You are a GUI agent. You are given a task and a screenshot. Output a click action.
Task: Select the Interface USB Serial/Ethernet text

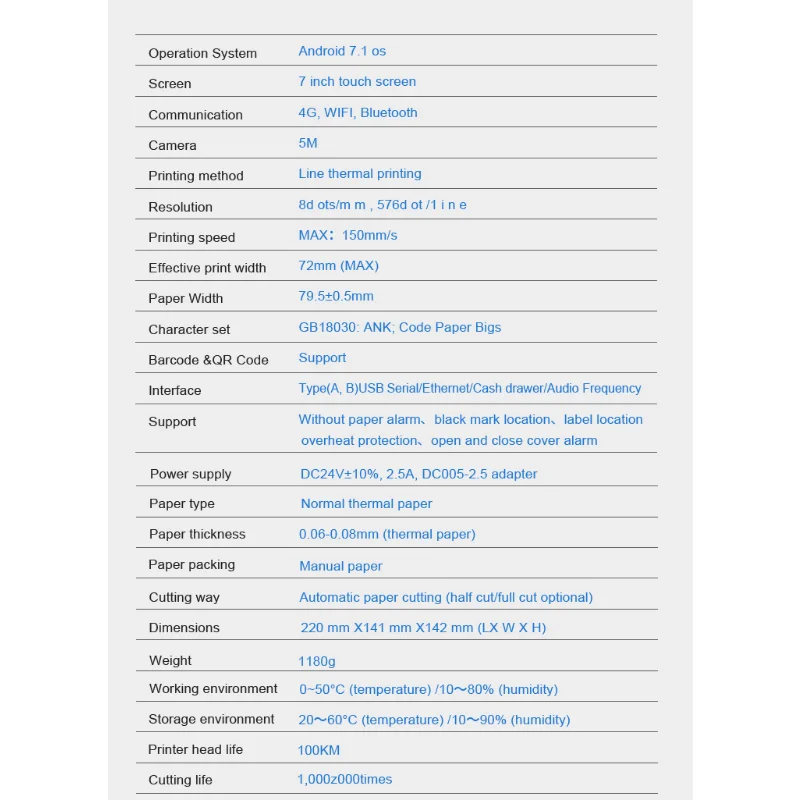pyautogui.click(x=469, y=388)
